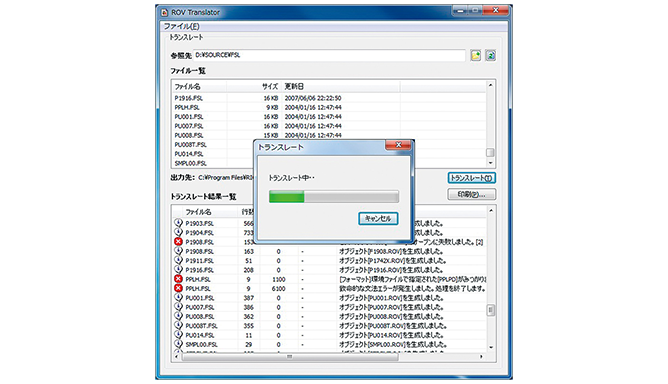The width and height of the screenshot is (668, 384).
Task: Click results horizontal scrollbar left arrow
Action: pos(176,357)
